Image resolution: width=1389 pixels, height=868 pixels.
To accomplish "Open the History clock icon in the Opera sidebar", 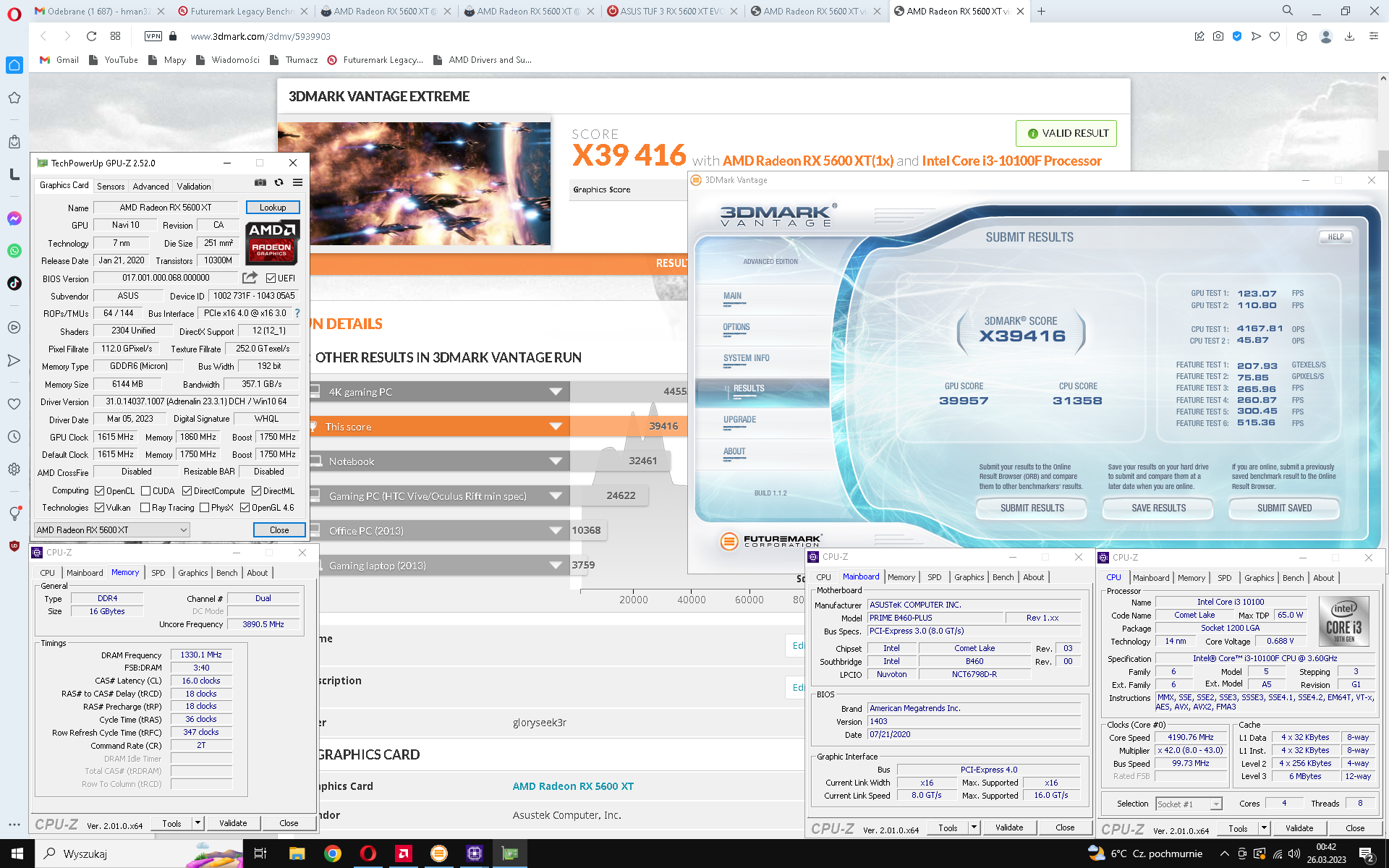I will [x=14, y=436].
